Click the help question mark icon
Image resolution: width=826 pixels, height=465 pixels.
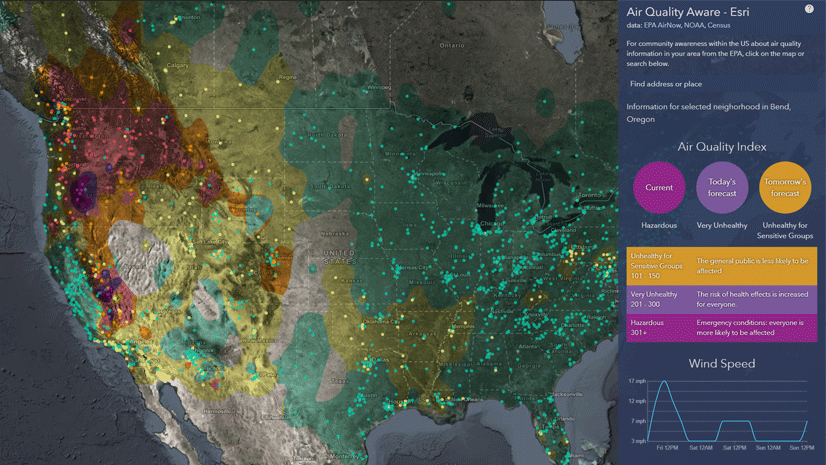point(809,9)
